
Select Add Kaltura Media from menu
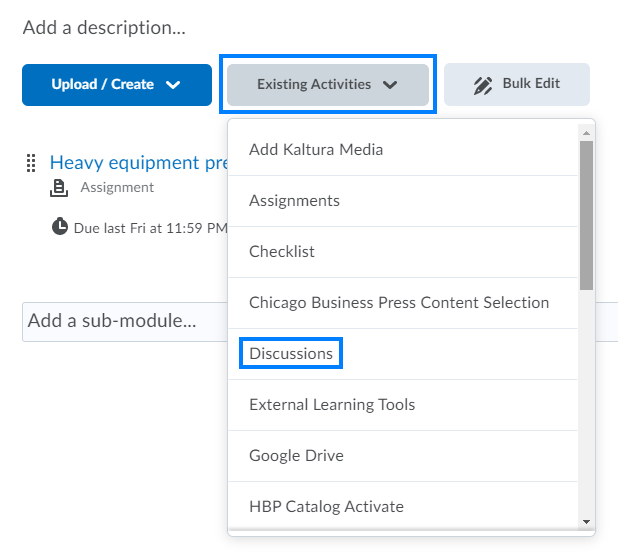[316, 150]
